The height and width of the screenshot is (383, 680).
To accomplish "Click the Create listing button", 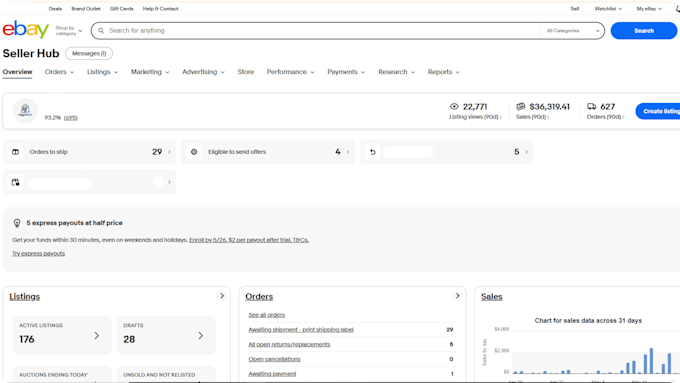I will click(x=658, y=111).
